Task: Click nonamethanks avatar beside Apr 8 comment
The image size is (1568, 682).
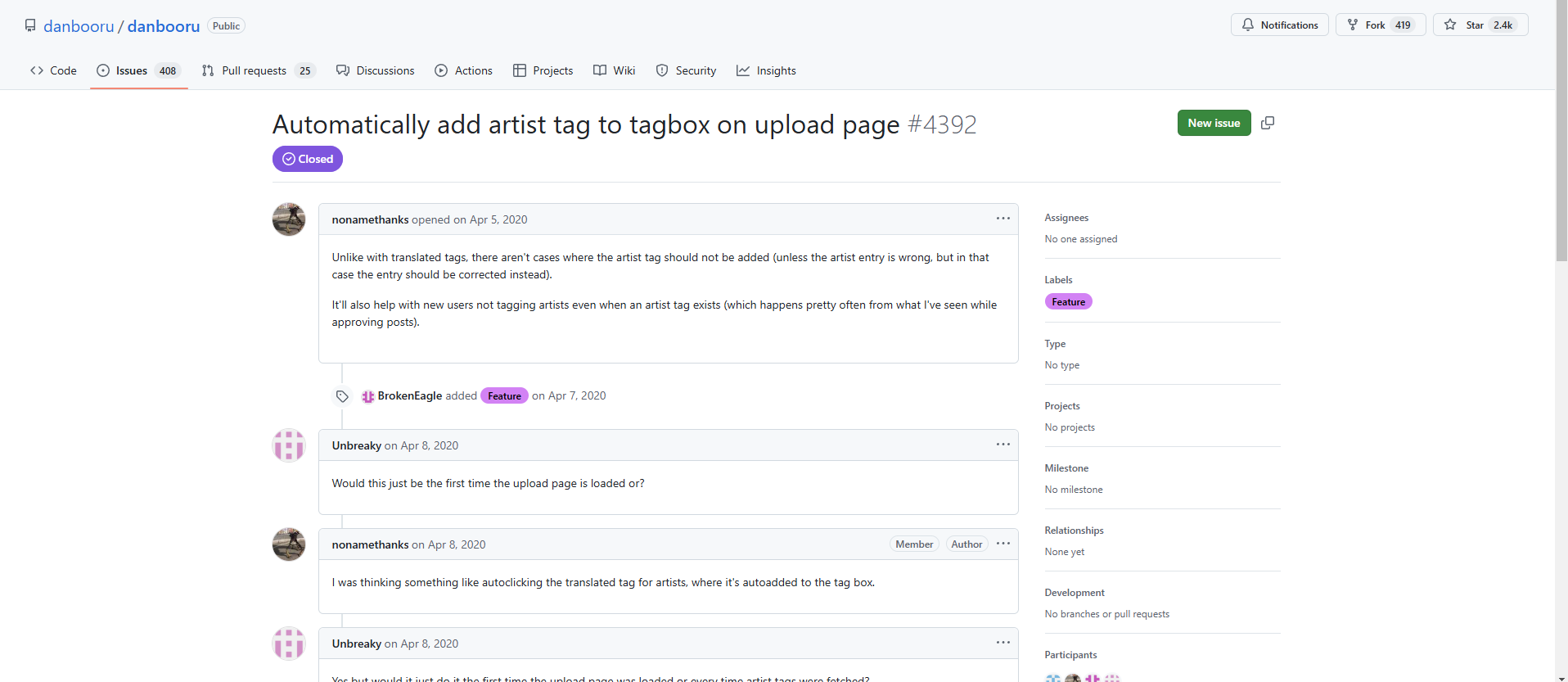Action: click(289, 544)
